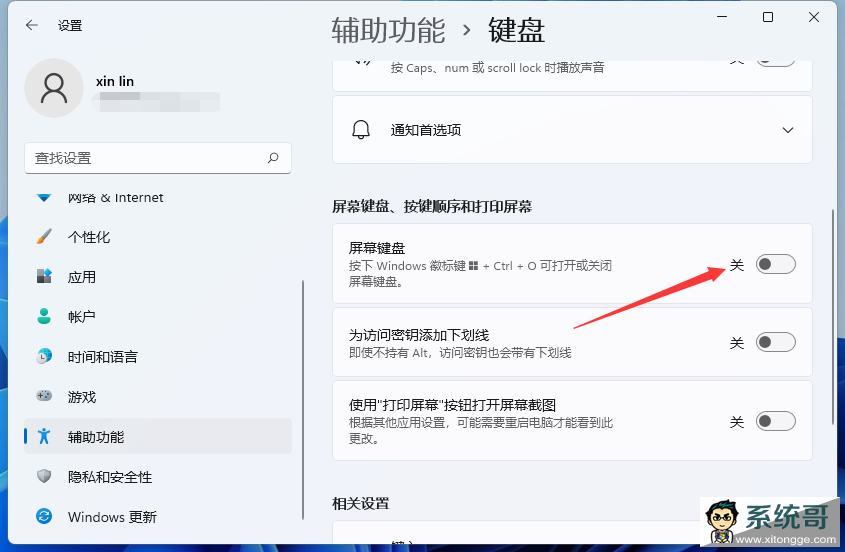This screenshot has width=845, height=552.
Task: Turn on the 屏幕键盘 toggle
Action: click(775, 264)
